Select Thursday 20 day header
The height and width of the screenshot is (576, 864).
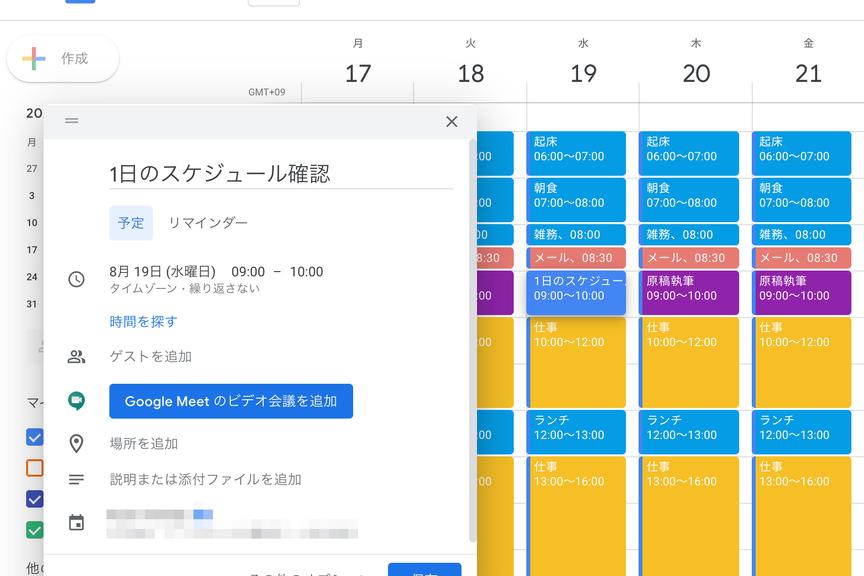pos(696,63)
